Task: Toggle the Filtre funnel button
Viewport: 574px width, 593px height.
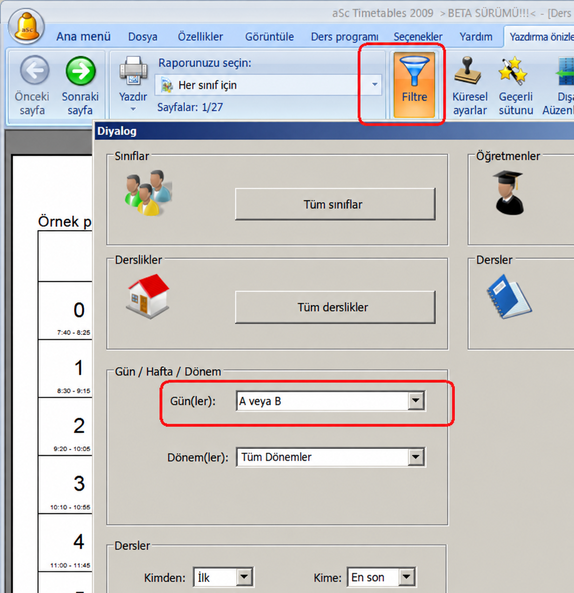Action: click(414, 85)
